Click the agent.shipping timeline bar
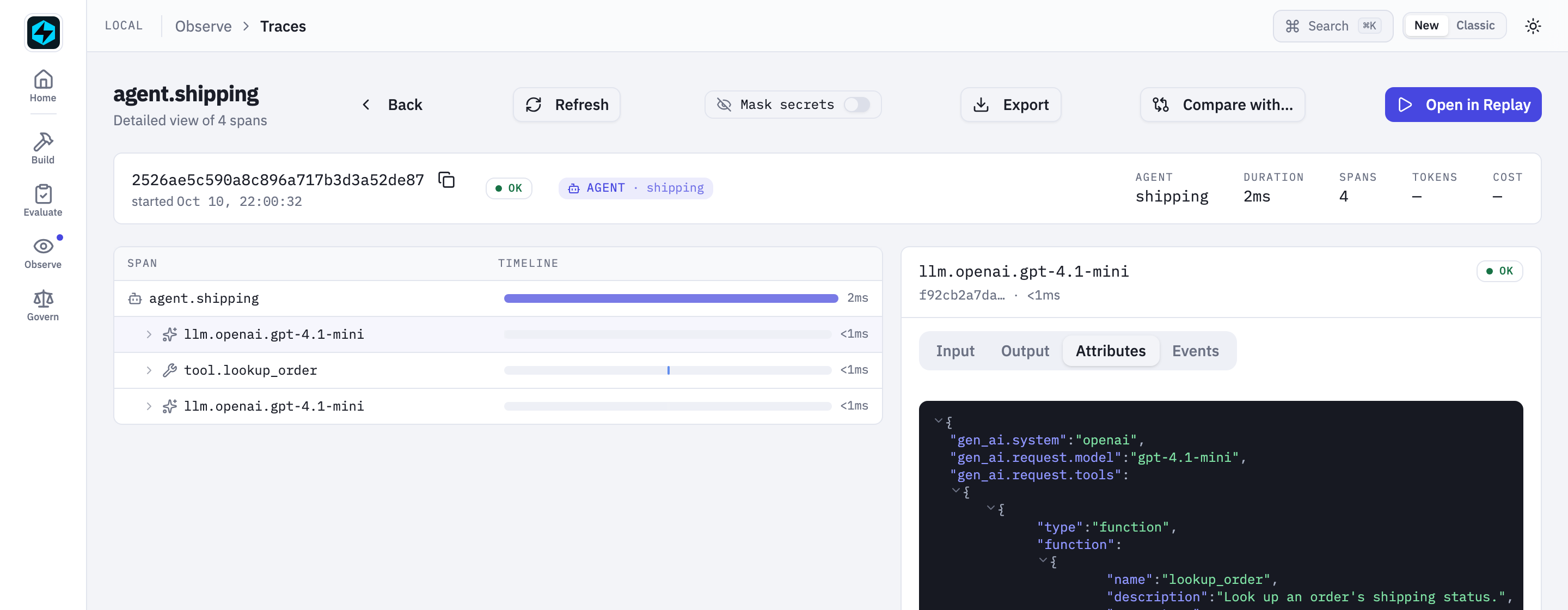 click(671, 299)
